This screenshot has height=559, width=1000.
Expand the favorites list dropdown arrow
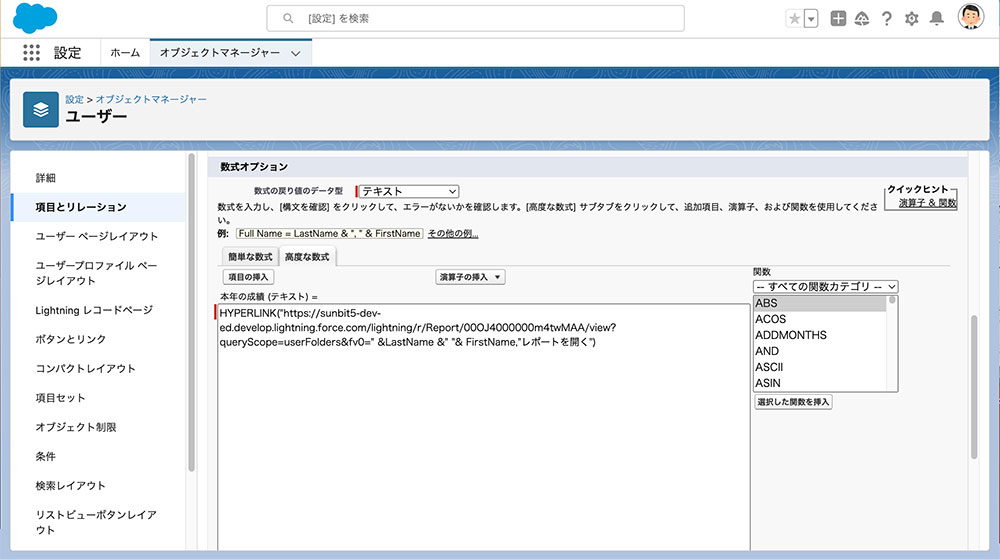coord(811,18)
